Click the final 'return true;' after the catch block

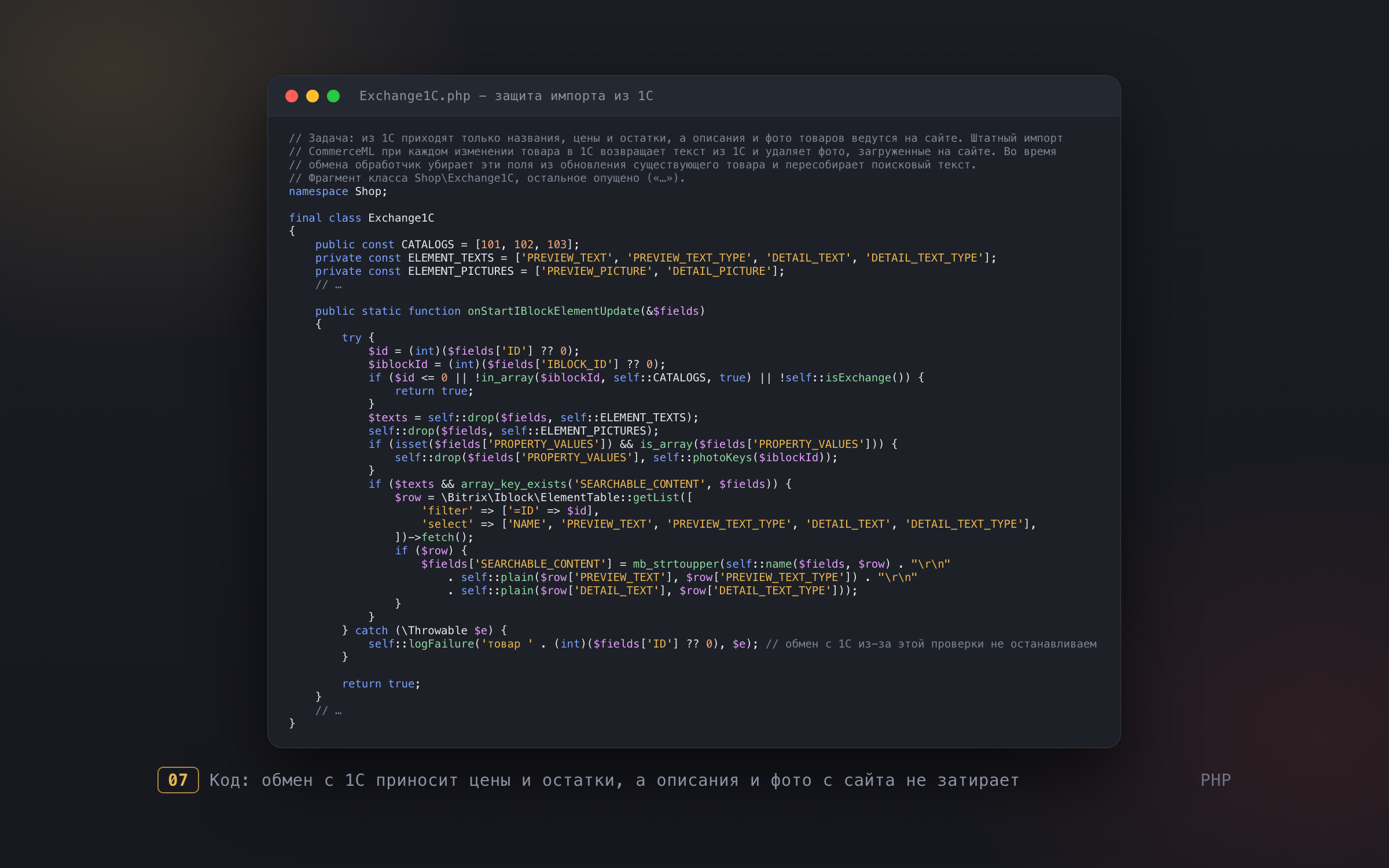point(381,684)
